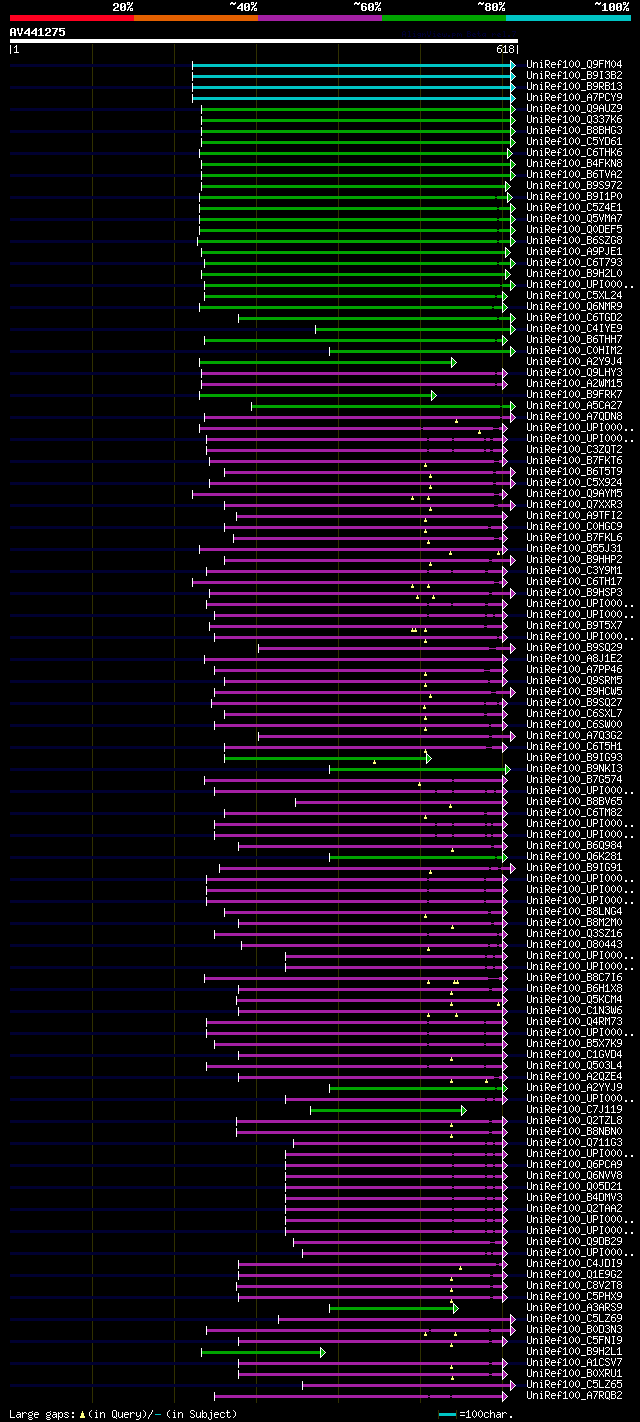Select hit label UniRef100_A7RQB2

pos(574,1395)
